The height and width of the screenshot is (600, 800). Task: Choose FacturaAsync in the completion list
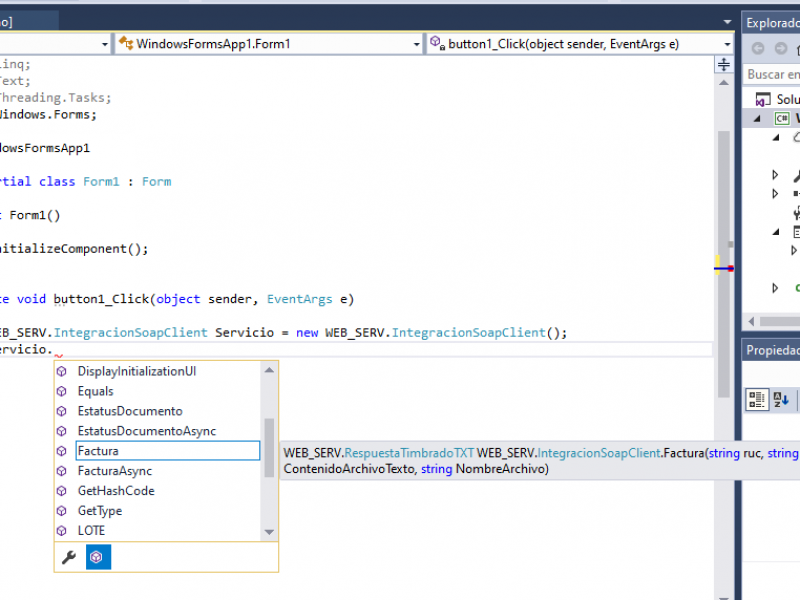point(115,471)
